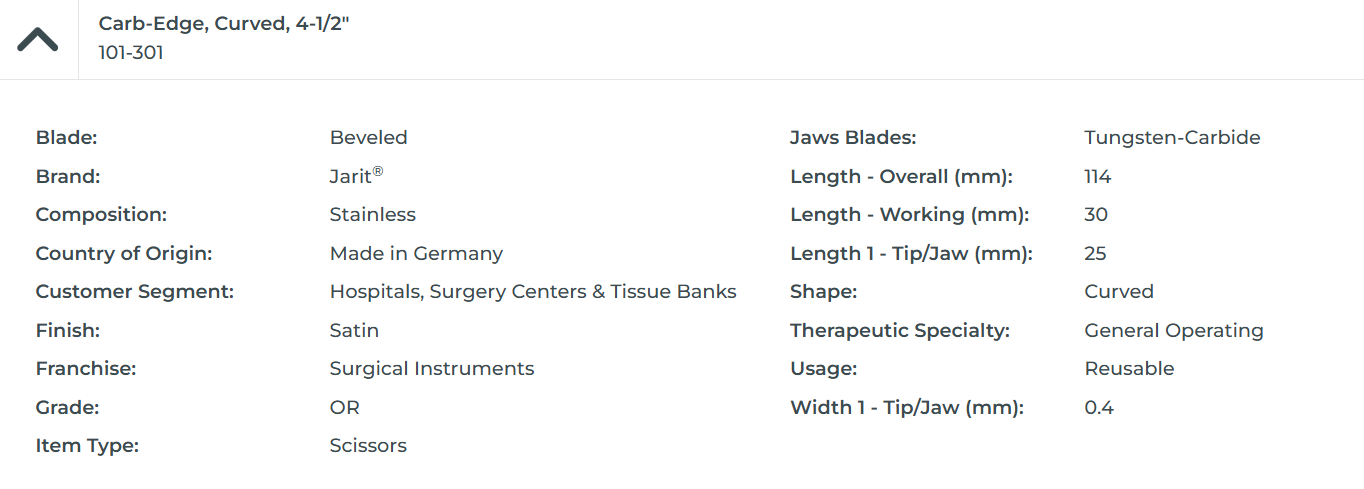Screen dimensions: 1364x489
Task: Click the Length - Overall (mm) label
Action: (x=901, y=177)
